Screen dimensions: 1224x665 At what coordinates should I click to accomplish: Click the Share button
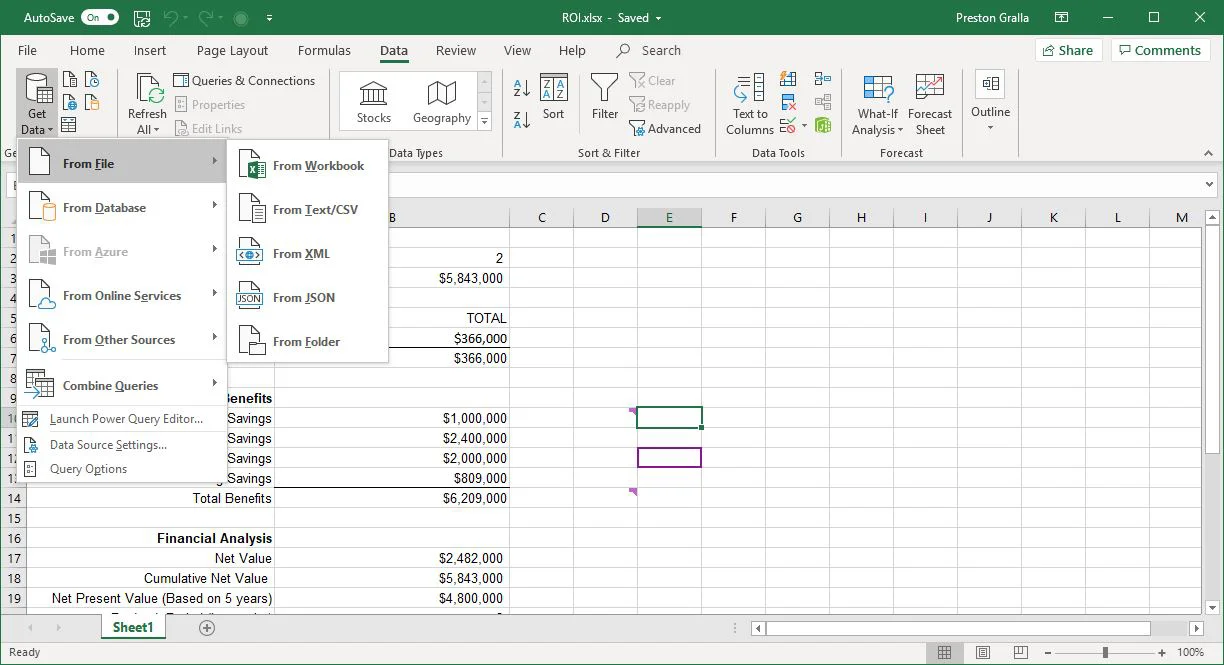click(x=1068, y=49)
